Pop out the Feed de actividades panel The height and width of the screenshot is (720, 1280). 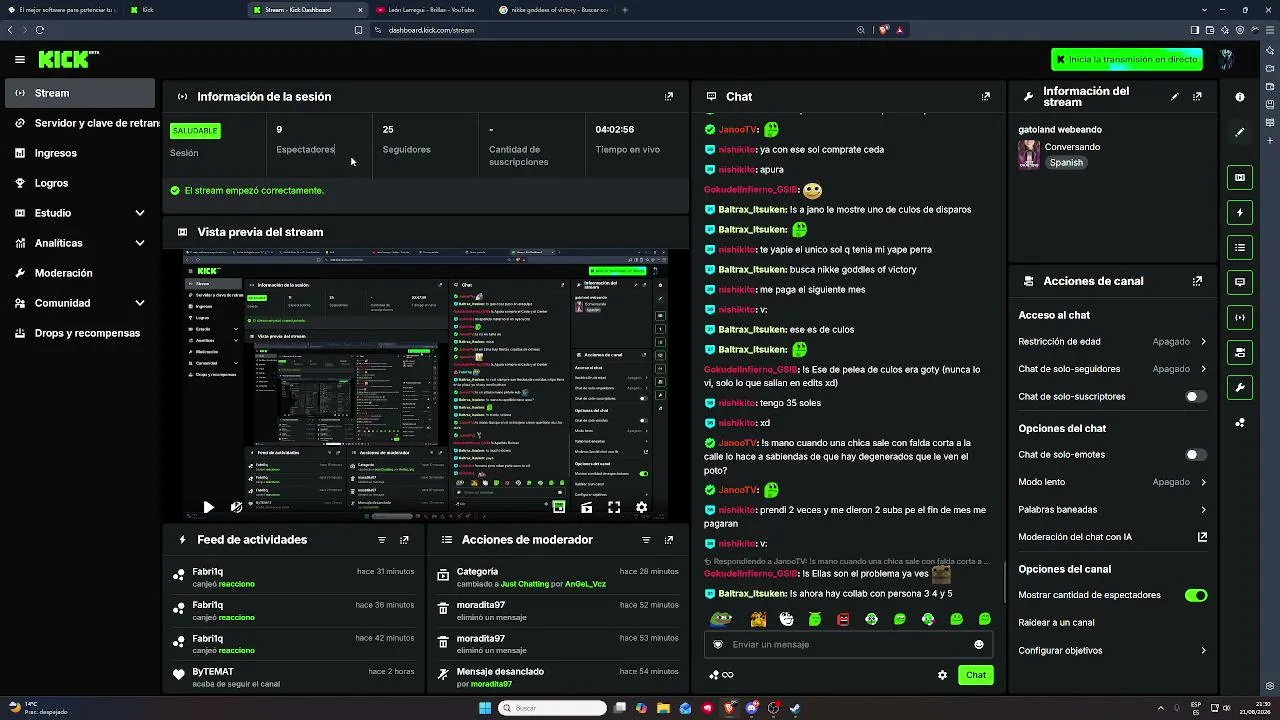(x=404, y=540)
